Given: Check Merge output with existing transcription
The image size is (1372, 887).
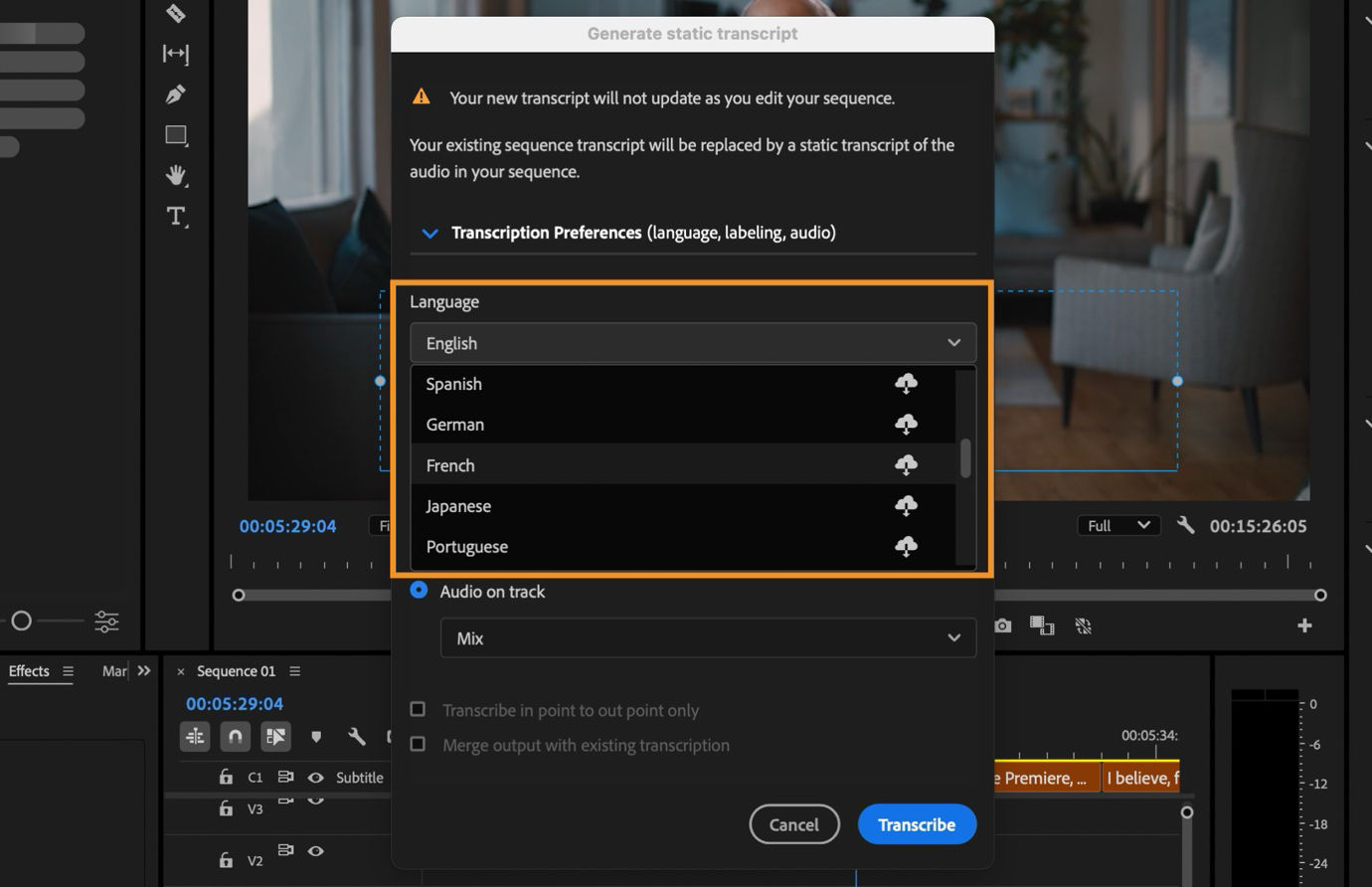Looking at the screenshot, I should [x=418, y=744].
